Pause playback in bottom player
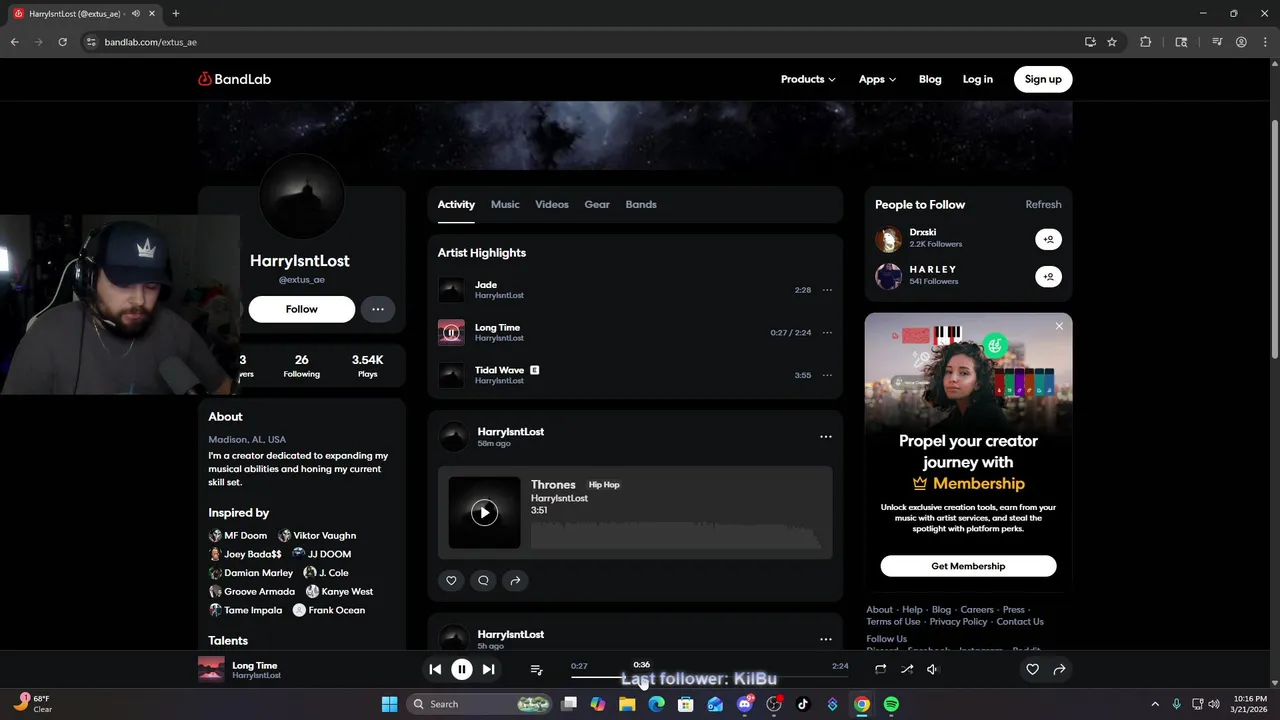 (x=461, y=669)
